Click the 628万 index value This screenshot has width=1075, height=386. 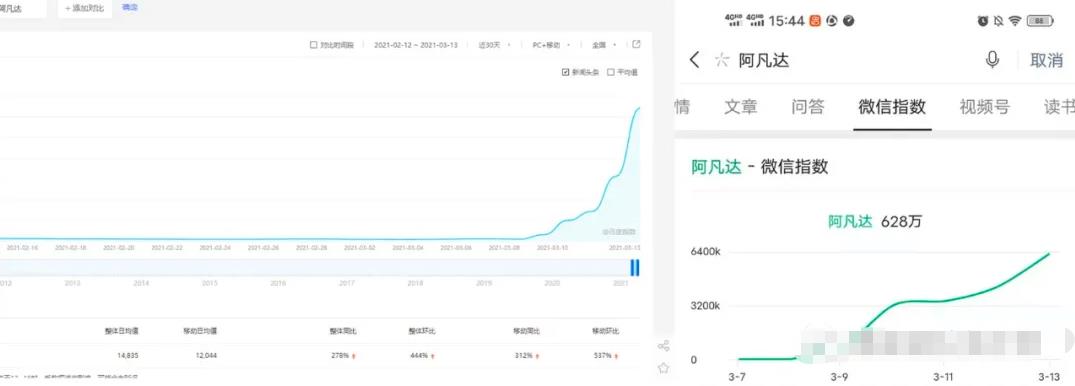[902, 221]
